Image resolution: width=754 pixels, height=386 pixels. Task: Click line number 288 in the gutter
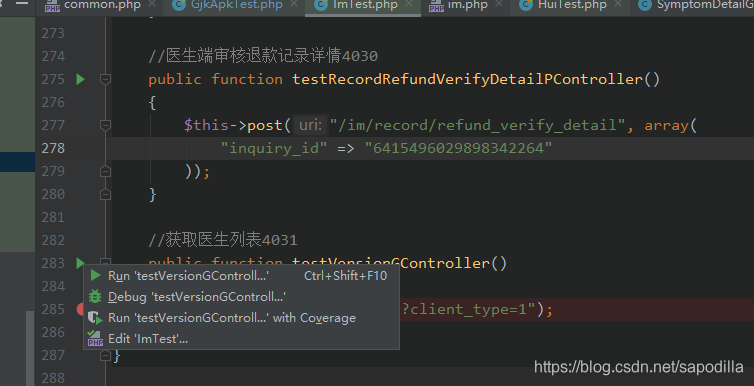pyautogui.click(x=53, y=378)
